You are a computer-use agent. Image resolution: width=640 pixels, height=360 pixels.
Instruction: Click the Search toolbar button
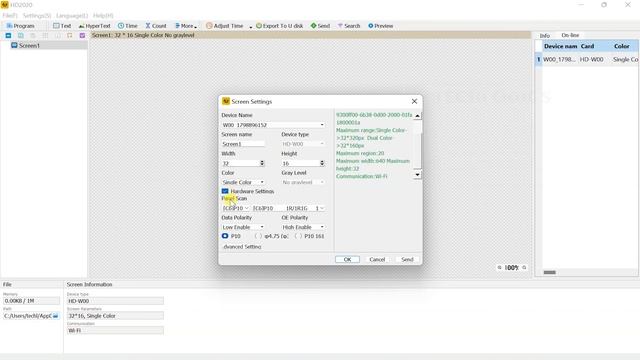pyautogui.click(x=349, y=26)
